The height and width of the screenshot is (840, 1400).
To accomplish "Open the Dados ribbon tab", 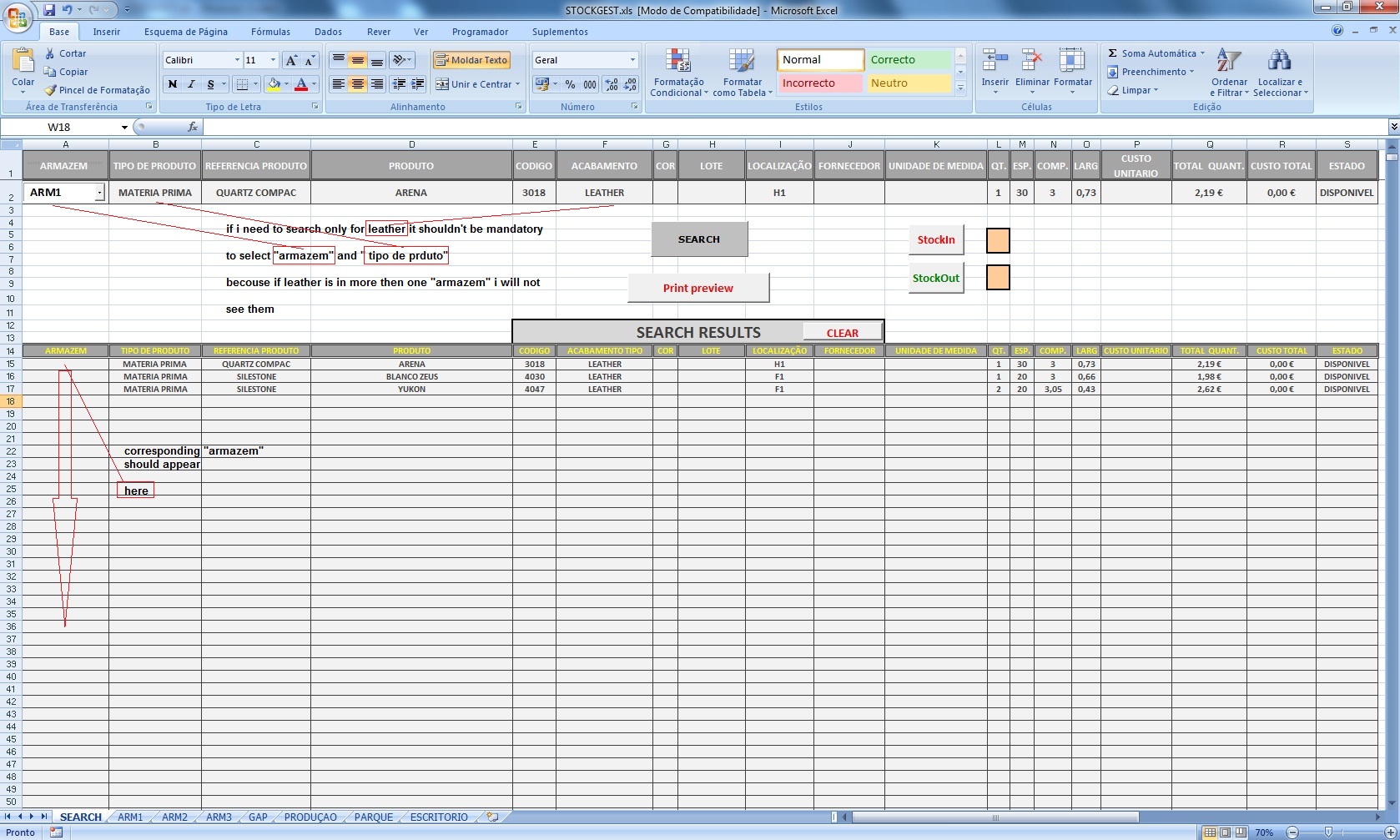I will tap(328, 32).
